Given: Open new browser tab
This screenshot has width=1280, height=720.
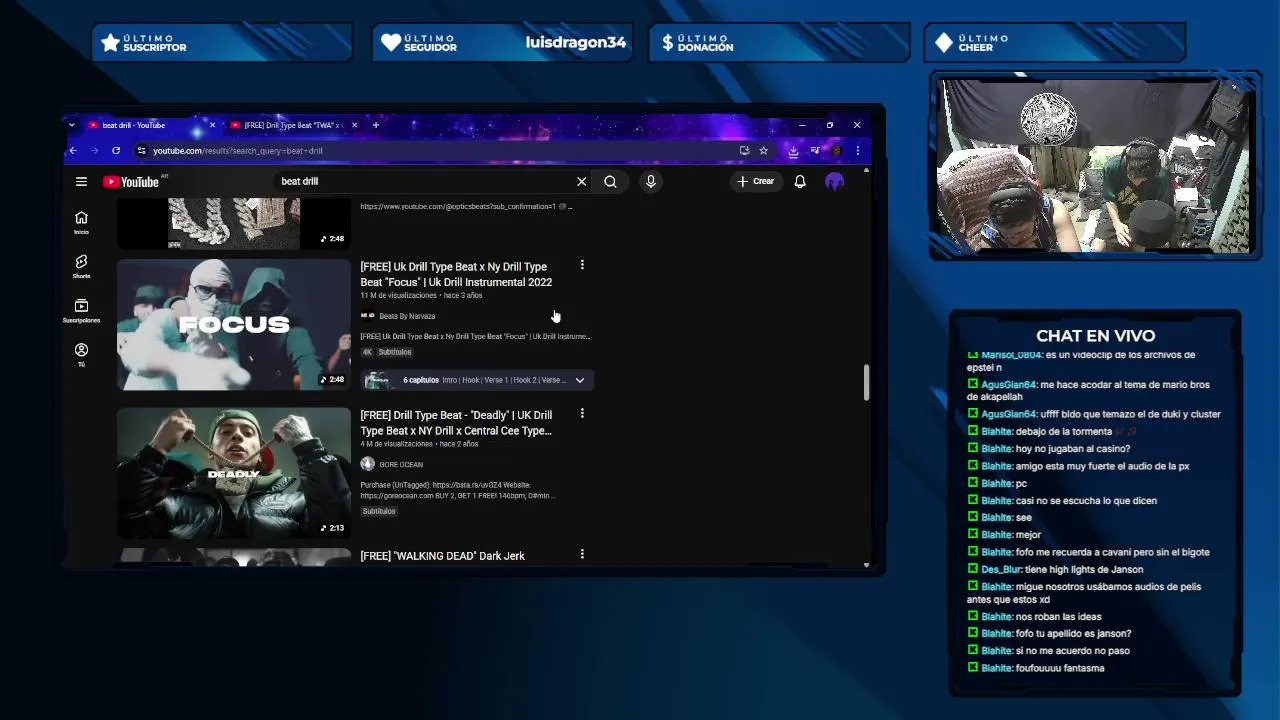Looking at the screenshot, I should click(x=375, y=125).
